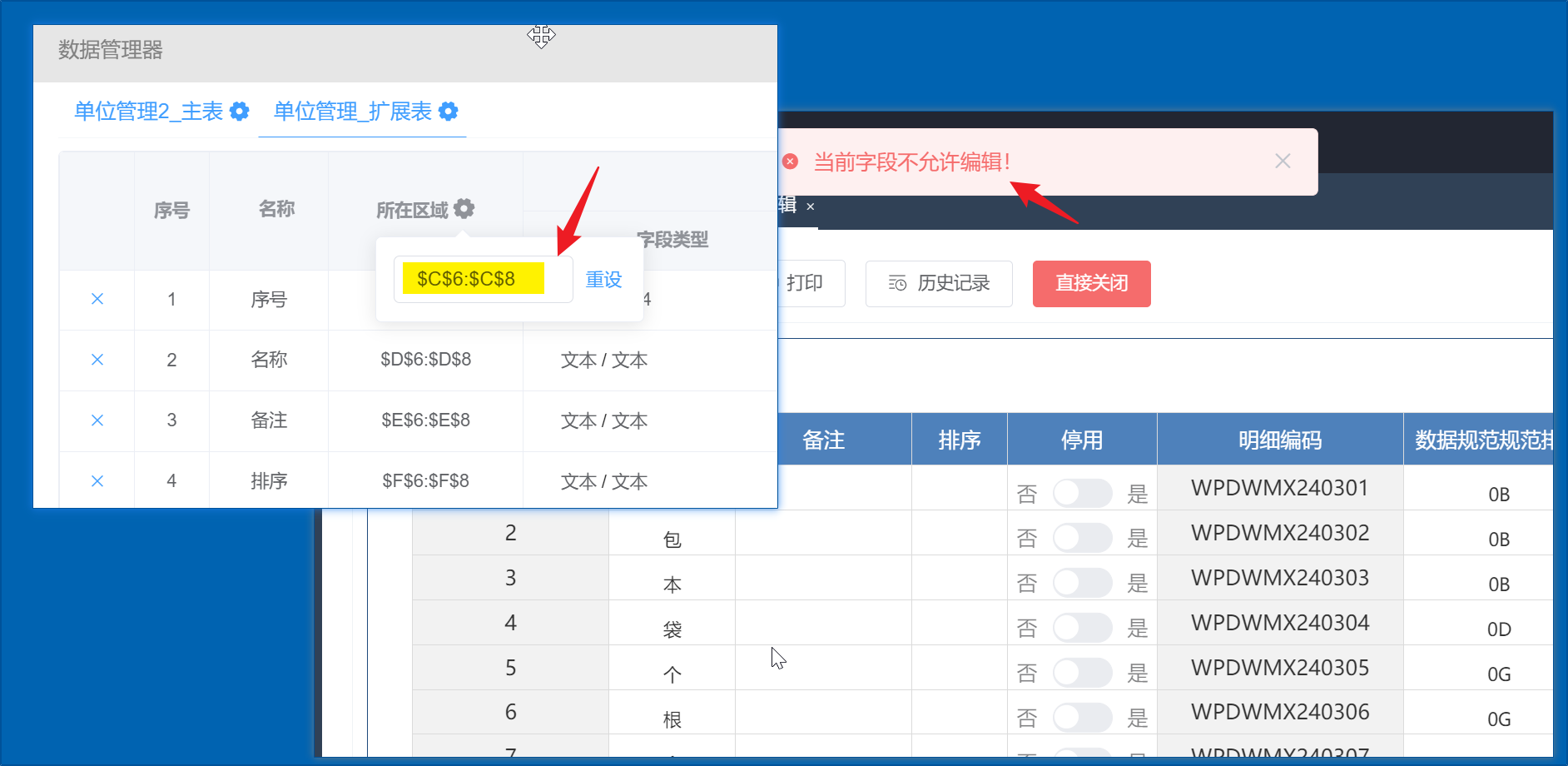Select cell WPDWMX240301
The width and height of the screenshot is (1568, 766).
coord(1280,488)
